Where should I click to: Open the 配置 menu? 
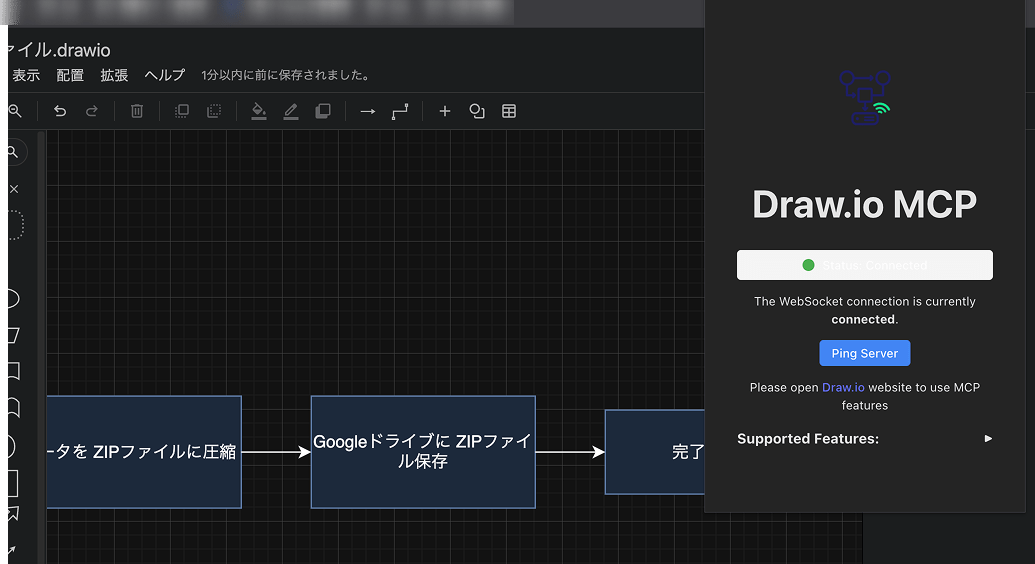70,75
